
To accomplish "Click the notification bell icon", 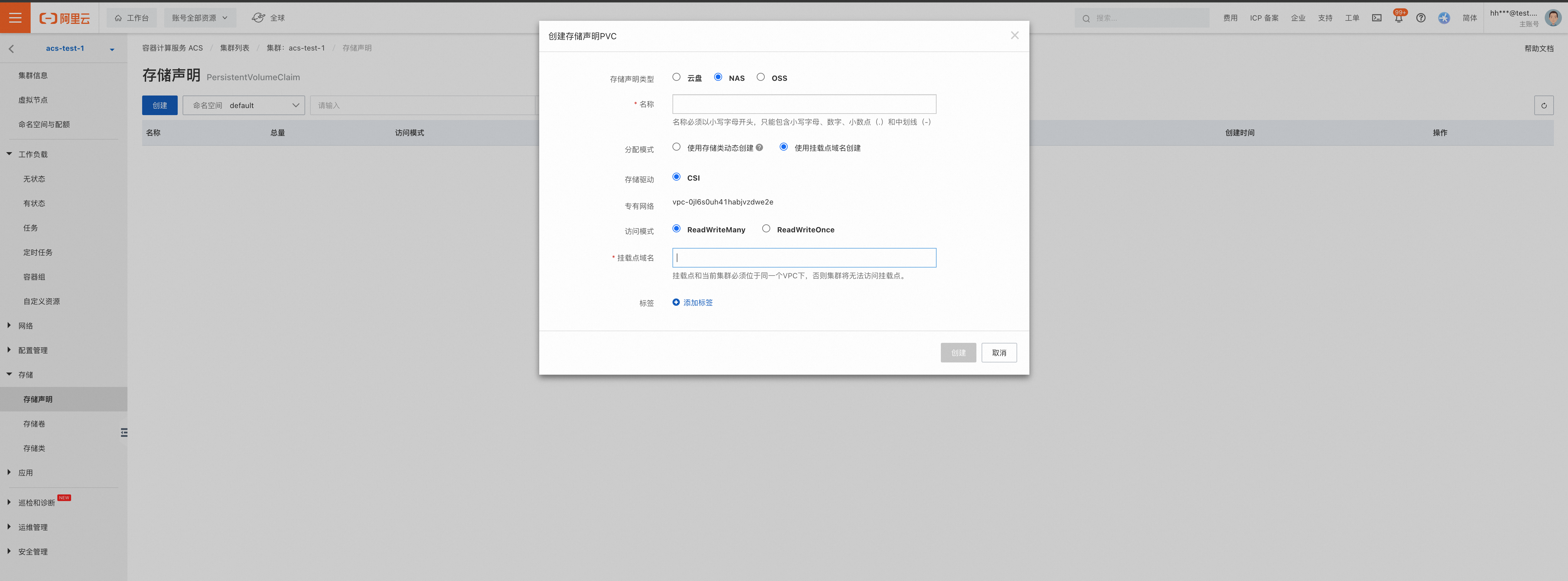I will coord(1398,18).
